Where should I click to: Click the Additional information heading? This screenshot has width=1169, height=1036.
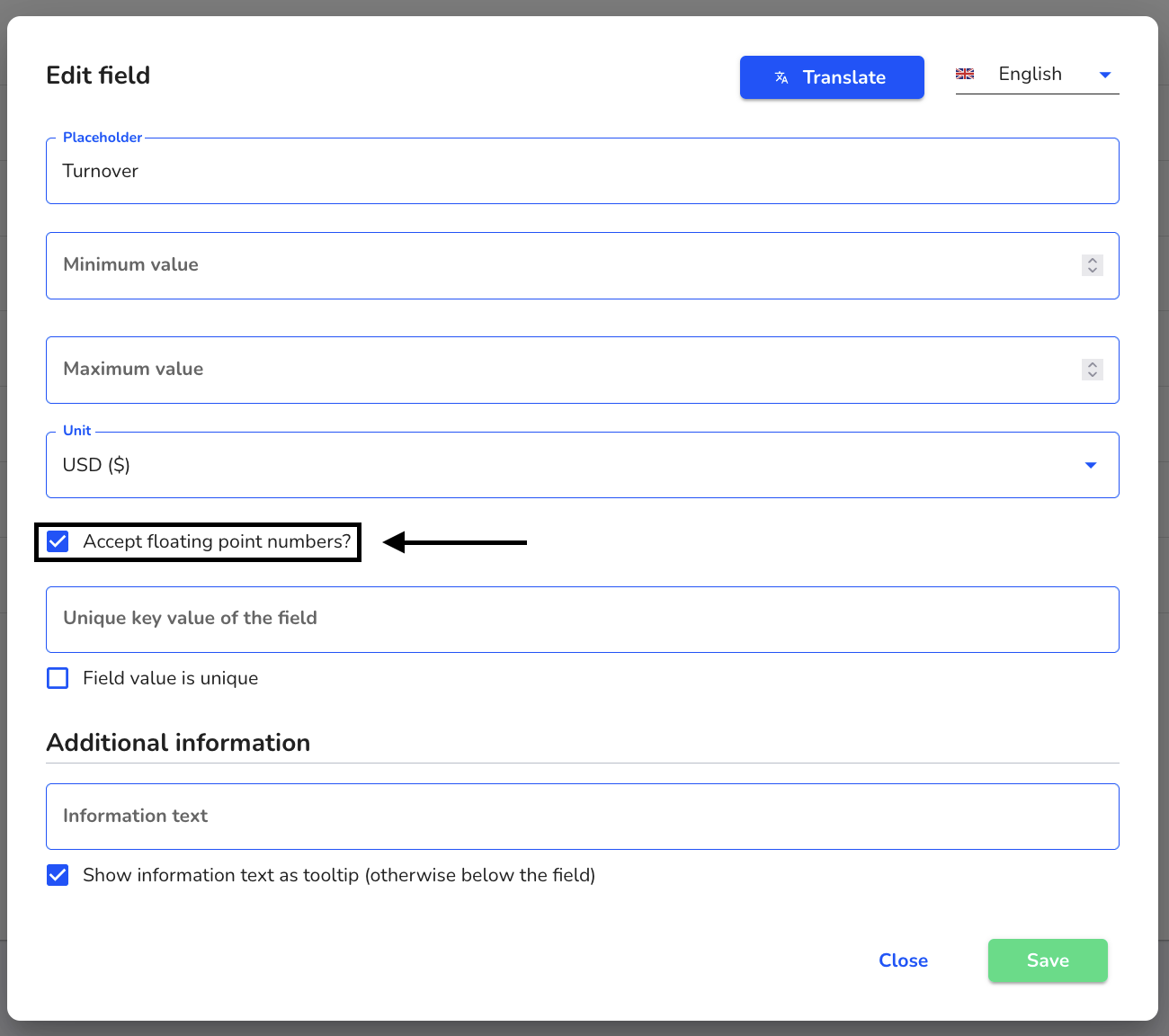click(178, 743)
